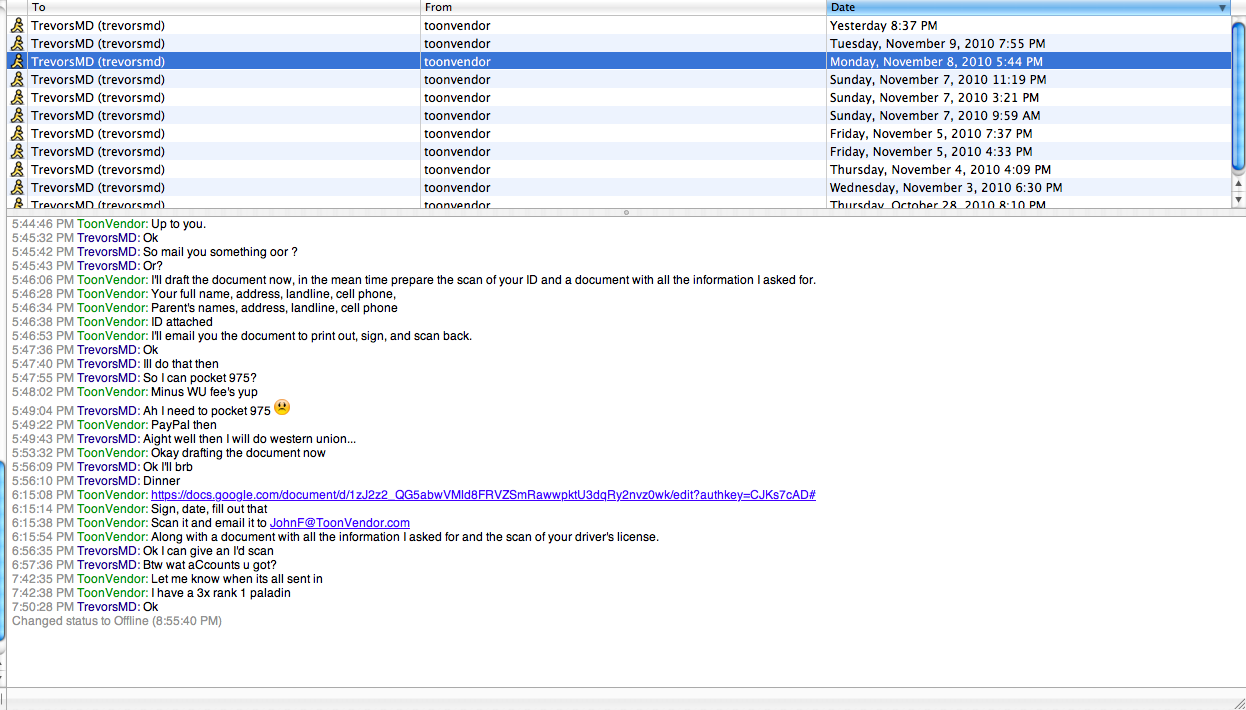
Task: Toggle the sort direction arrow in the Date header
Action: [1222, 8]
